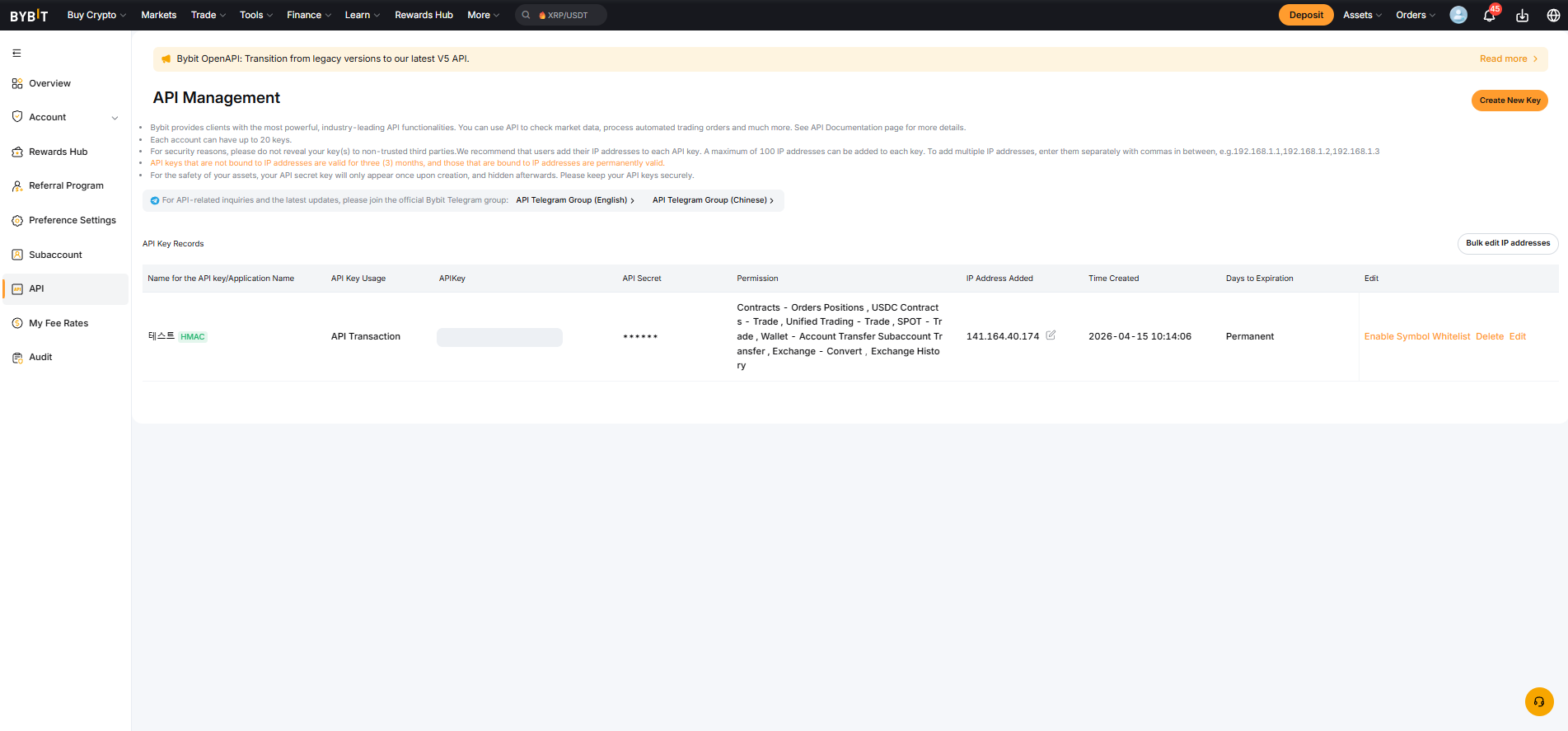Open the Assets dropdown
1568x731 pixels.
(x=1363, y=15)
